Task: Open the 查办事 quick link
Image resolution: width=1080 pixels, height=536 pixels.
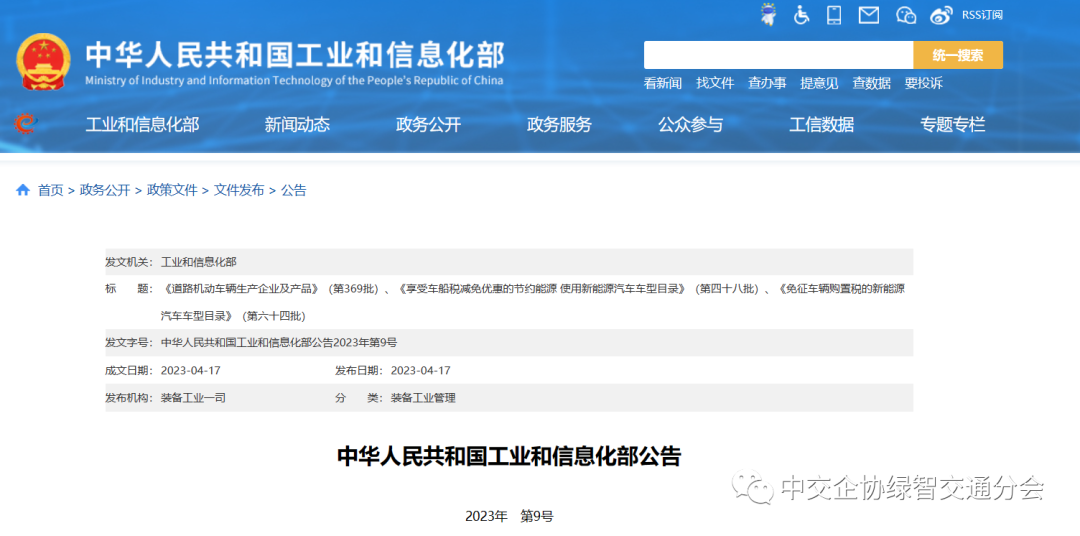Action: (x=767, y=83)
